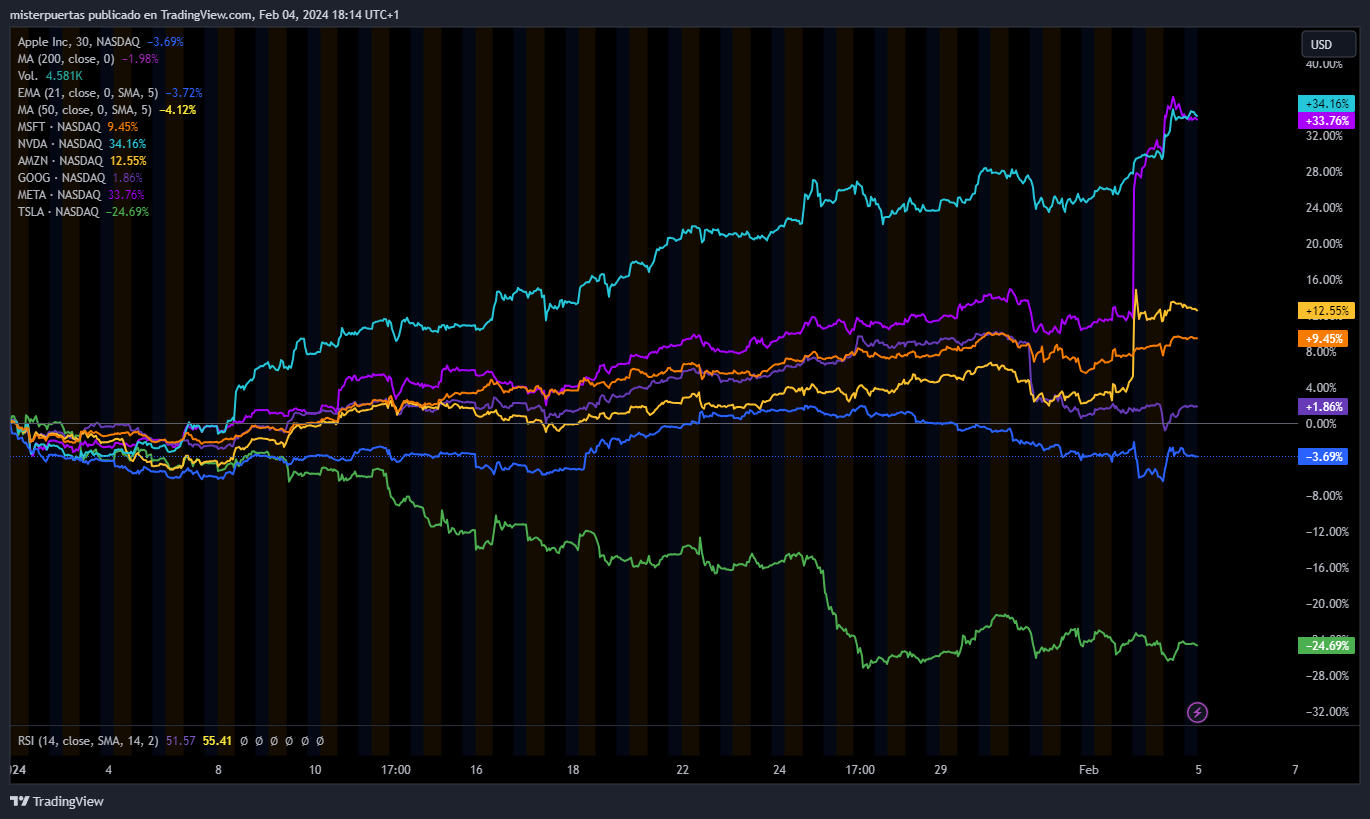Image resolution: width=1370 pixels, height=819 pixels.
Task: Select the EMA (21, close, 0, SMA, 5) legend
Action: (88, 93)
